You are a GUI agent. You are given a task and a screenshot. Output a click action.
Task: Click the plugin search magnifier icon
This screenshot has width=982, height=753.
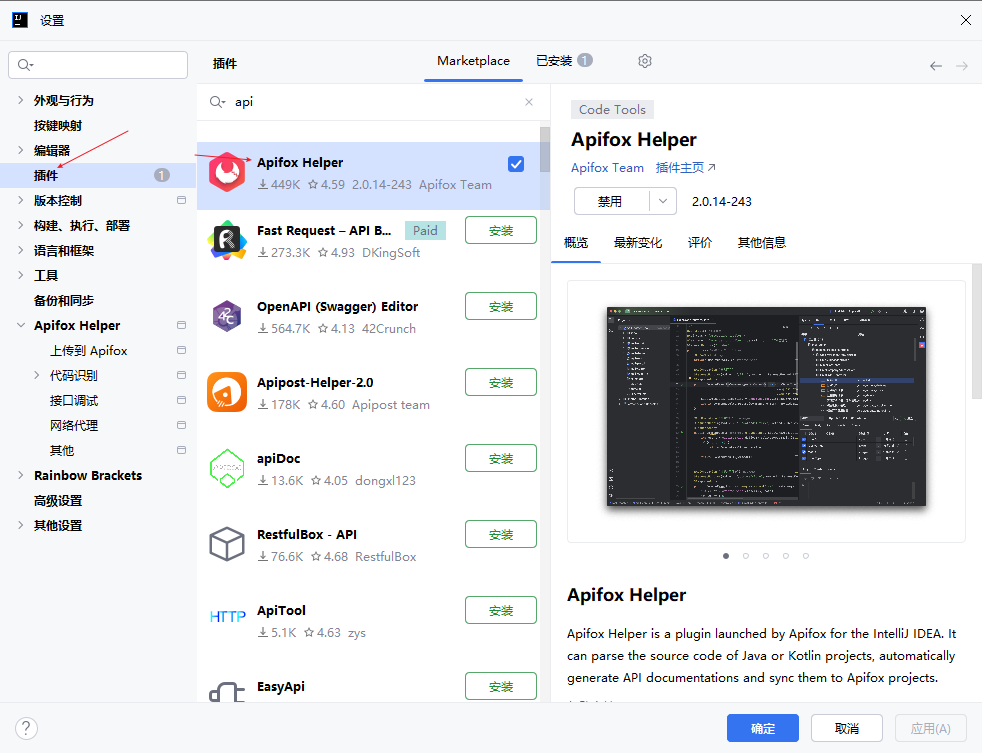click(217, 101)
